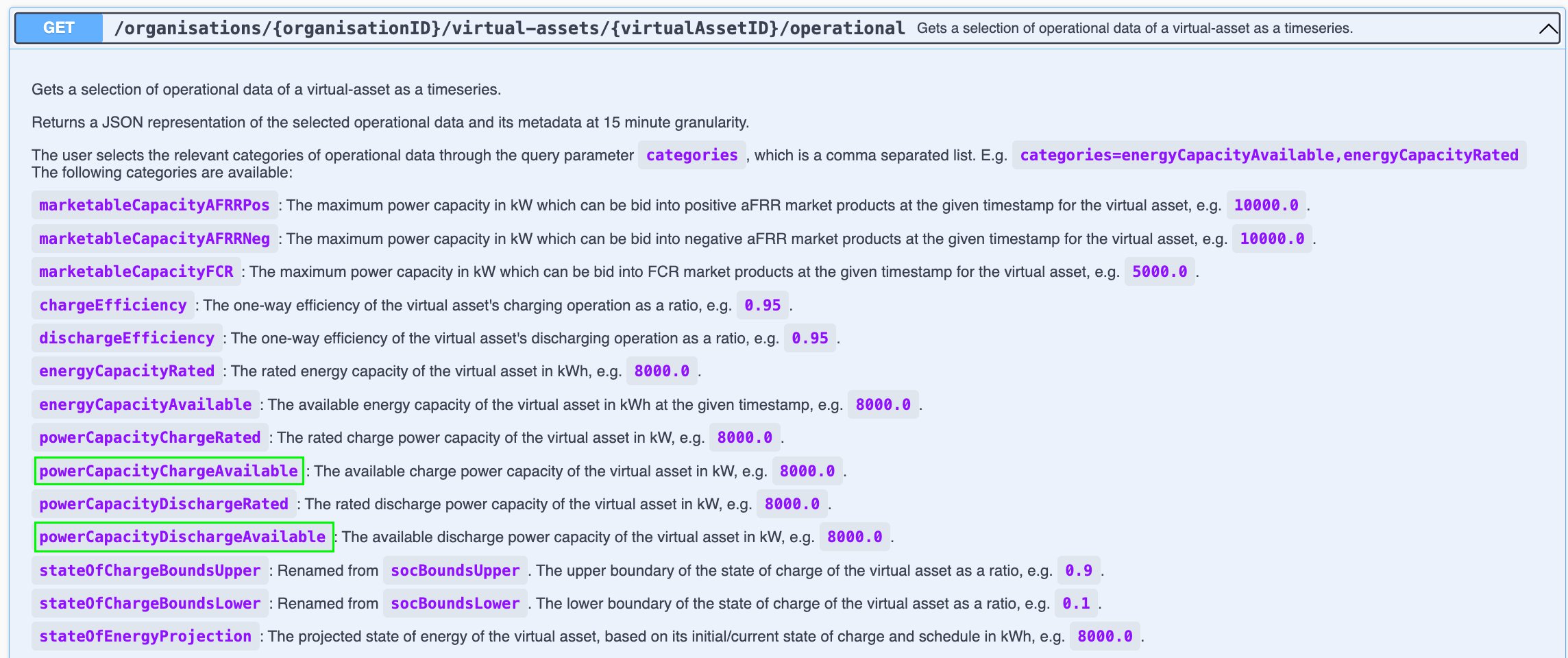Click the 10000.0 example for marketableCapacityAFRRNeg

click(1272, 239)
